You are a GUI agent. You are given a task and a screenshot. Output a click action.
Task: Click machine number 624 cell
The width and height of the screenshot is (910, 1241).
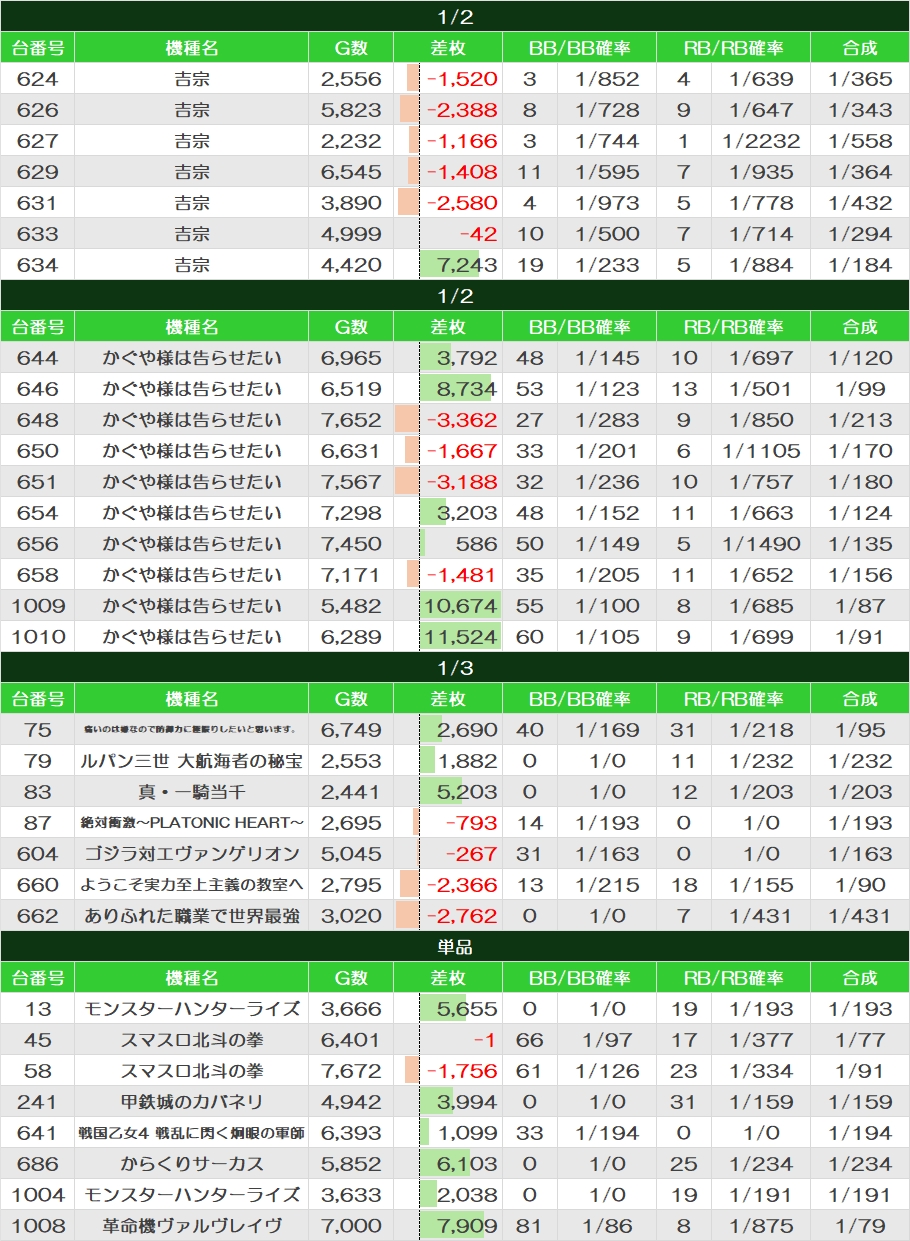(38, 79)
